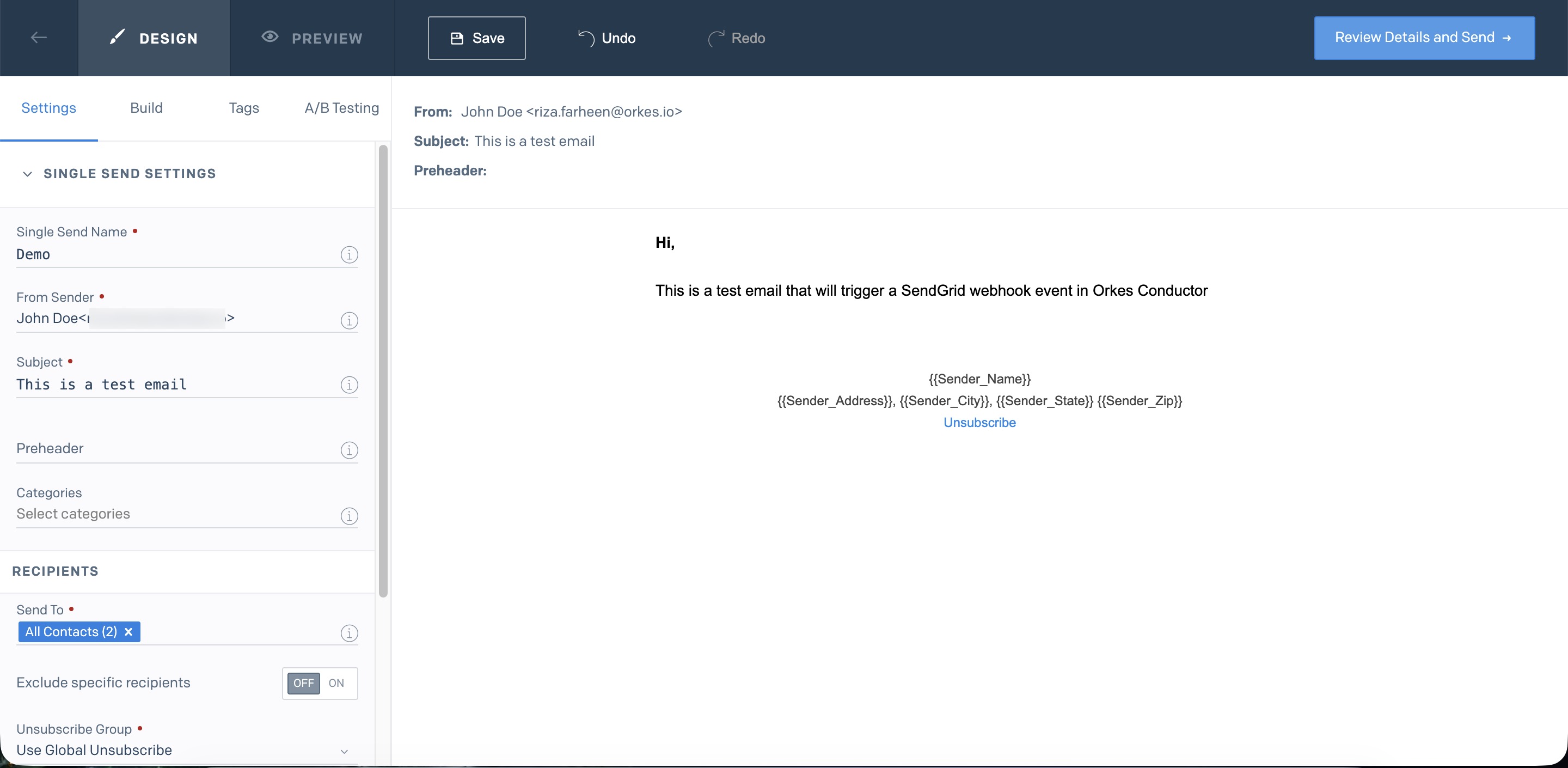Screen dimensions: 1568x768
Task: Remove All Contacts with the X icon
Action: pos(128,632)
